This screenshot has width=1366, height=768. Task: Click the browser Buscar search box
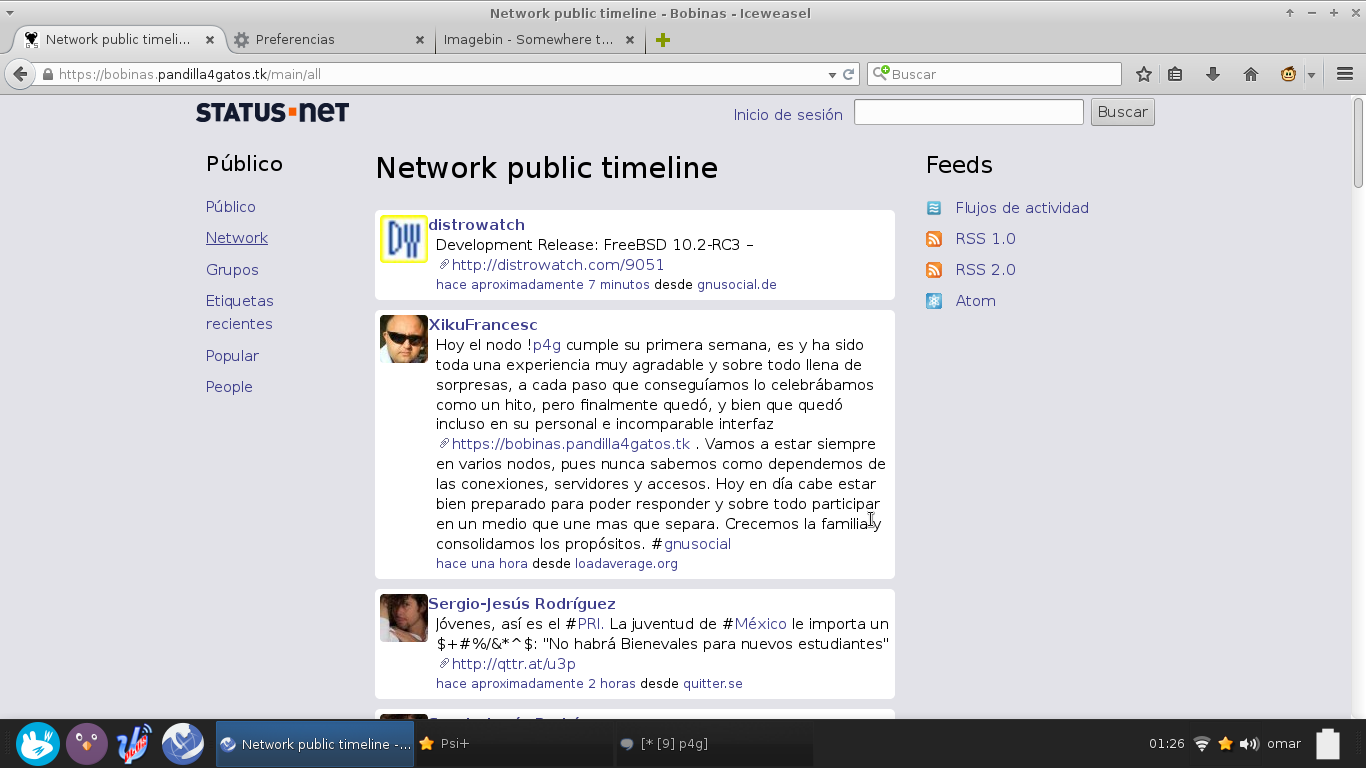(x=995, y=74)
